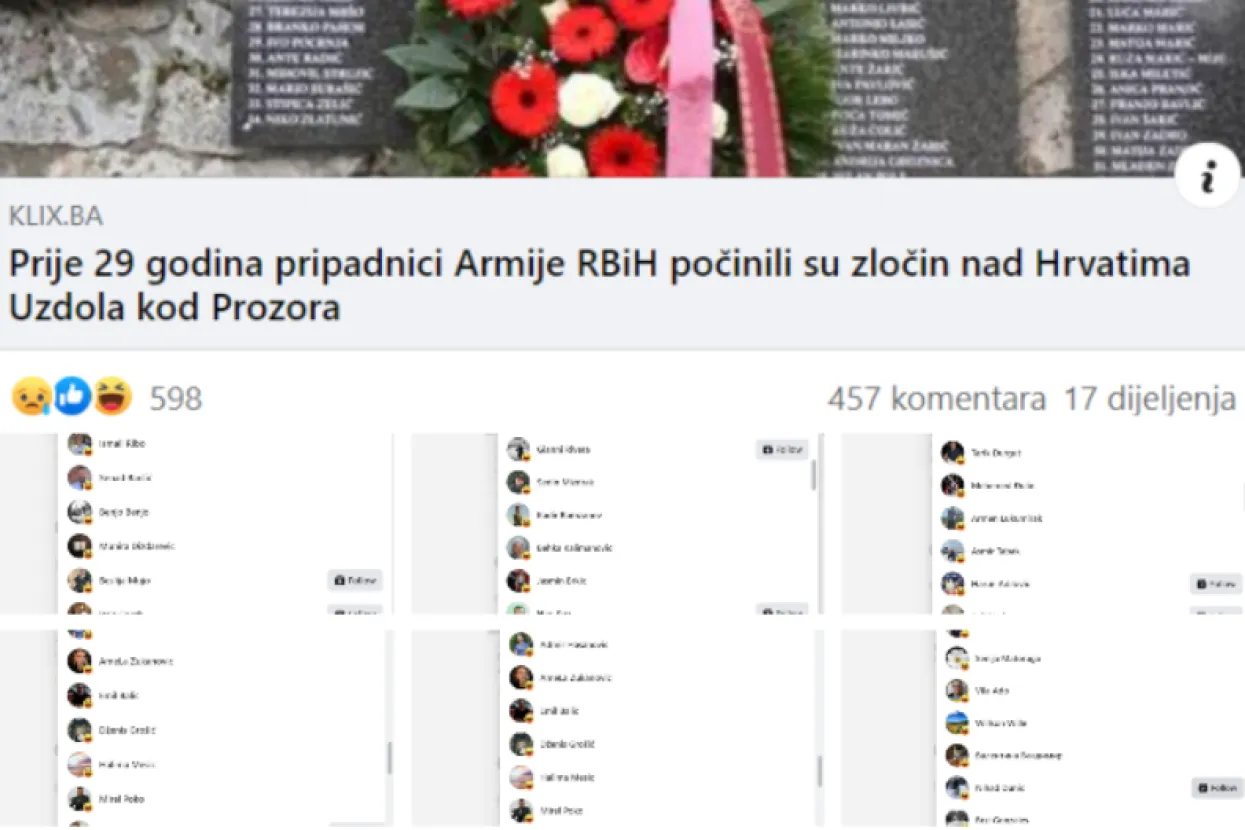This screenshot has height=830, width=1245.
Task: Click the laughing Haha reaction icon
Action: [113, 396]
